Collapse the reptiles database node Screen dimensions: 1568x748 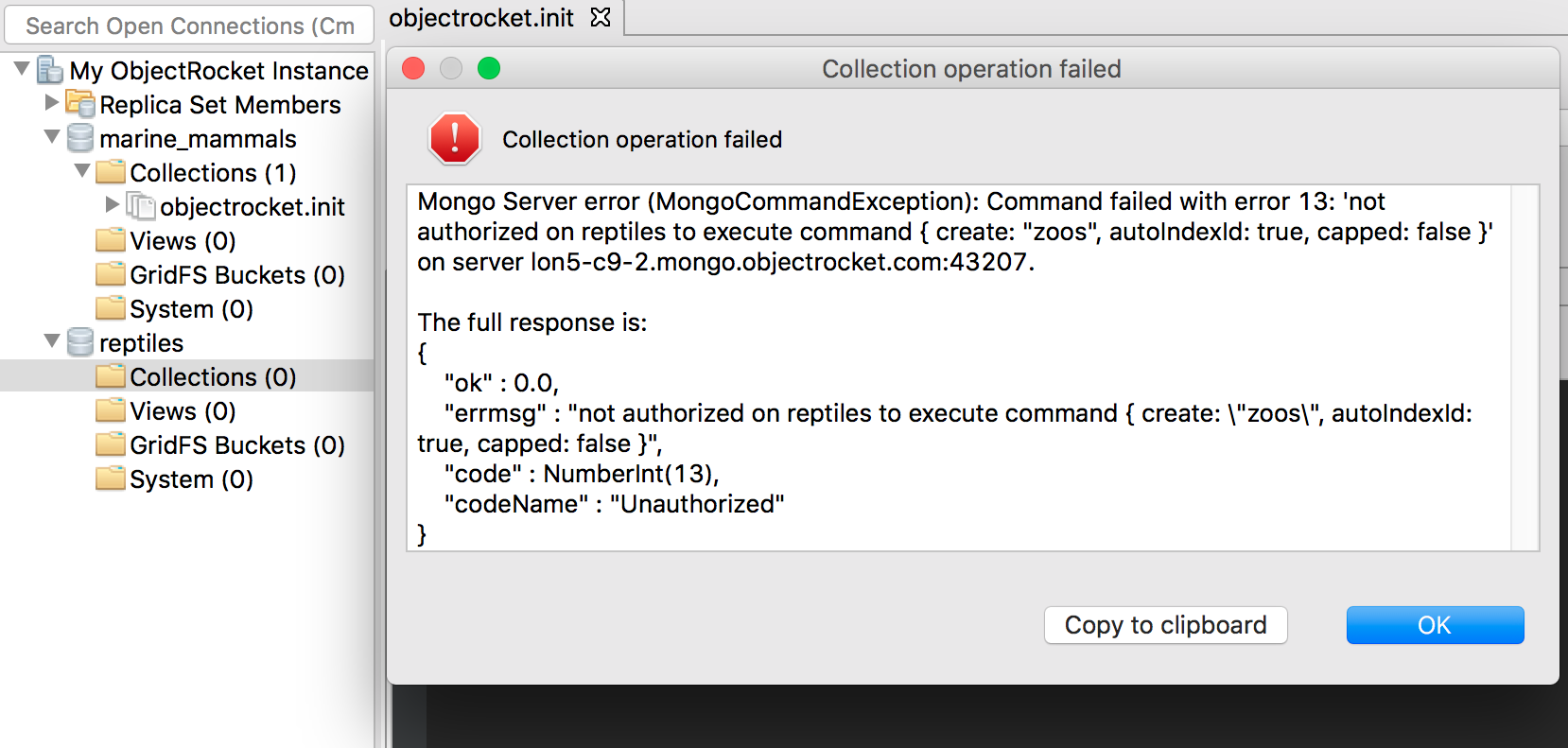point(51,342)
